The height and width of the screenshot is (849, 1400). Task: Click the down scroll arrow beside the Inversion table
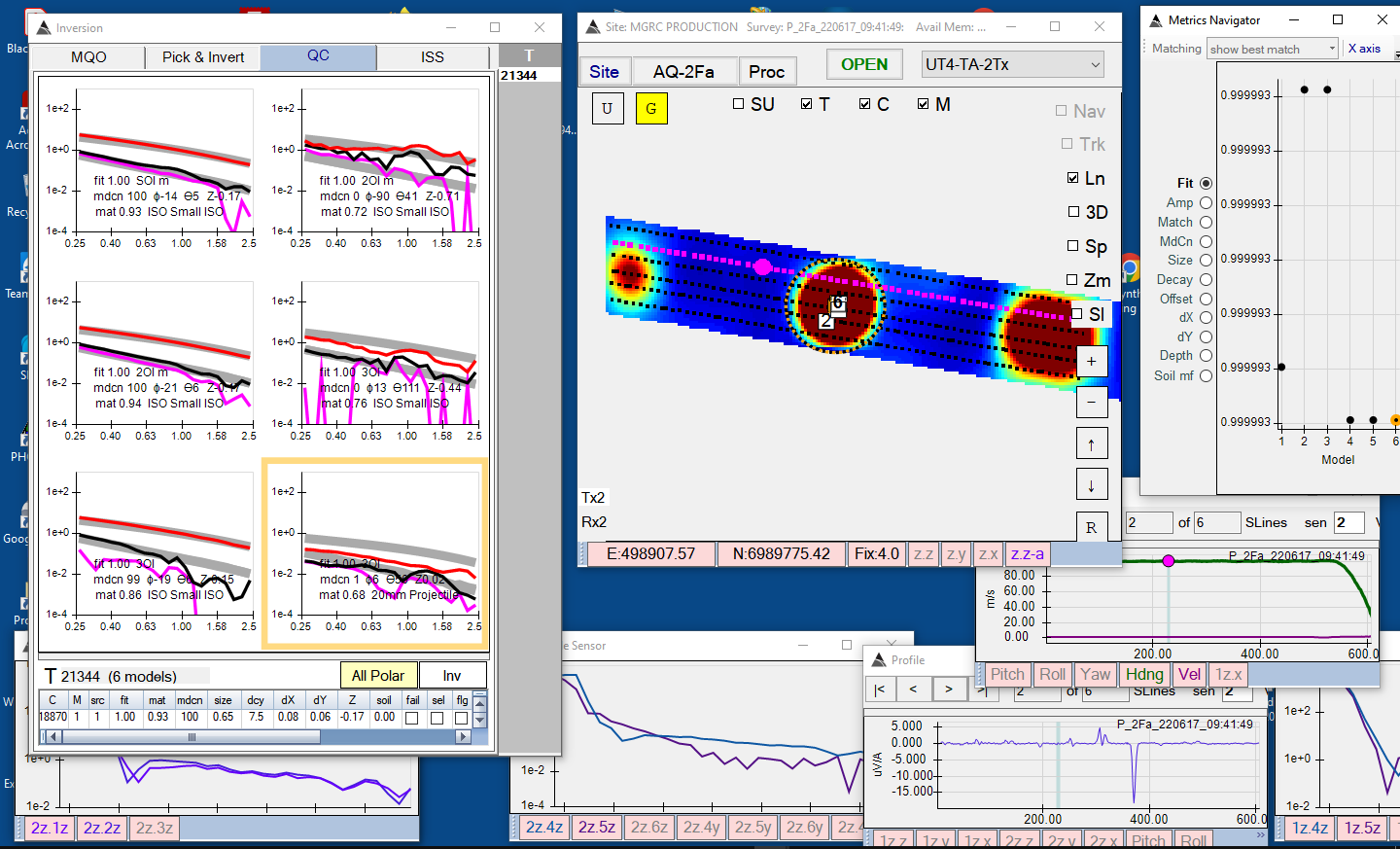[x=479, y=720]
